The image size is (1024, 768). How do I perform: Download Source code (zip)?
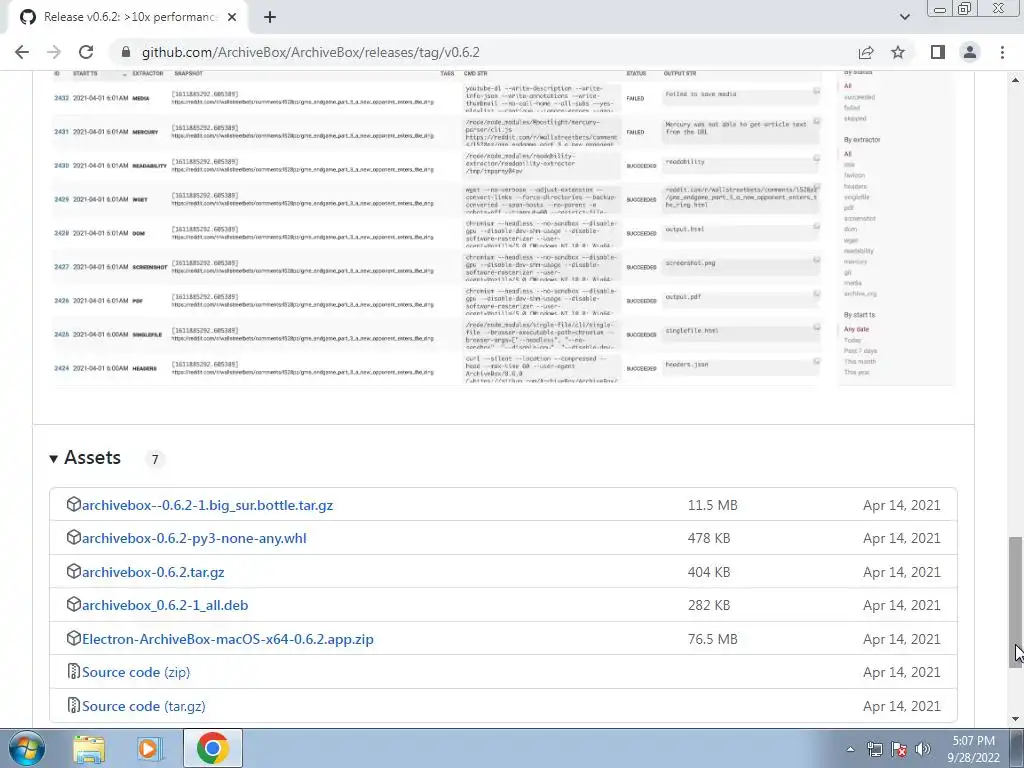click(x=136, y=672)
